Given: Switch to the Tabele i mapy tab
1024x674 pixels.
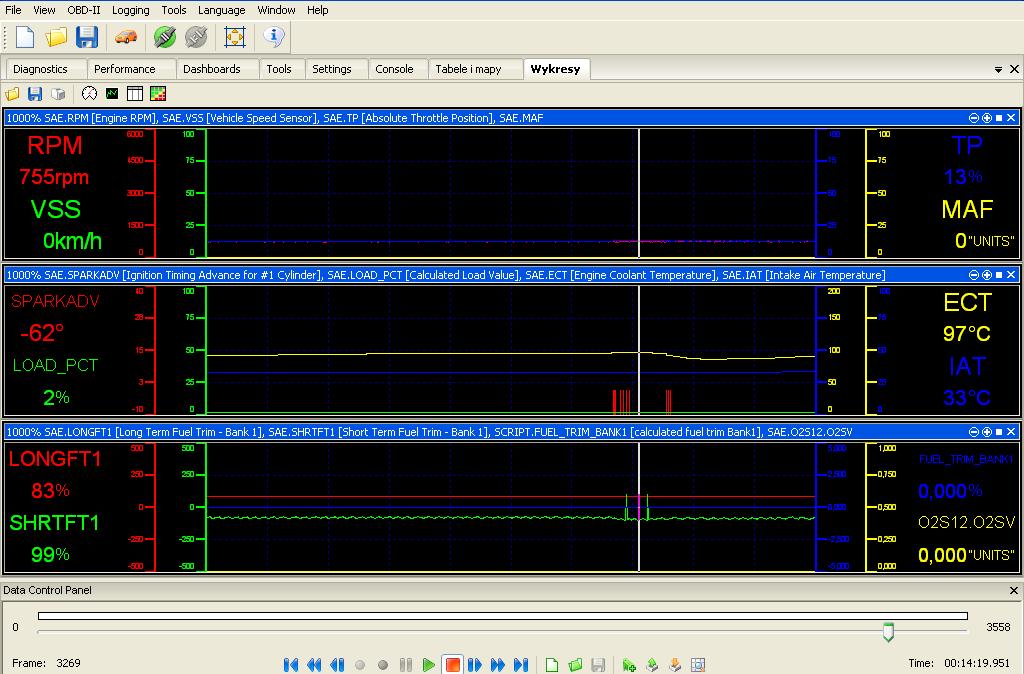Looking at the screenshot, I should coord(468,69).
